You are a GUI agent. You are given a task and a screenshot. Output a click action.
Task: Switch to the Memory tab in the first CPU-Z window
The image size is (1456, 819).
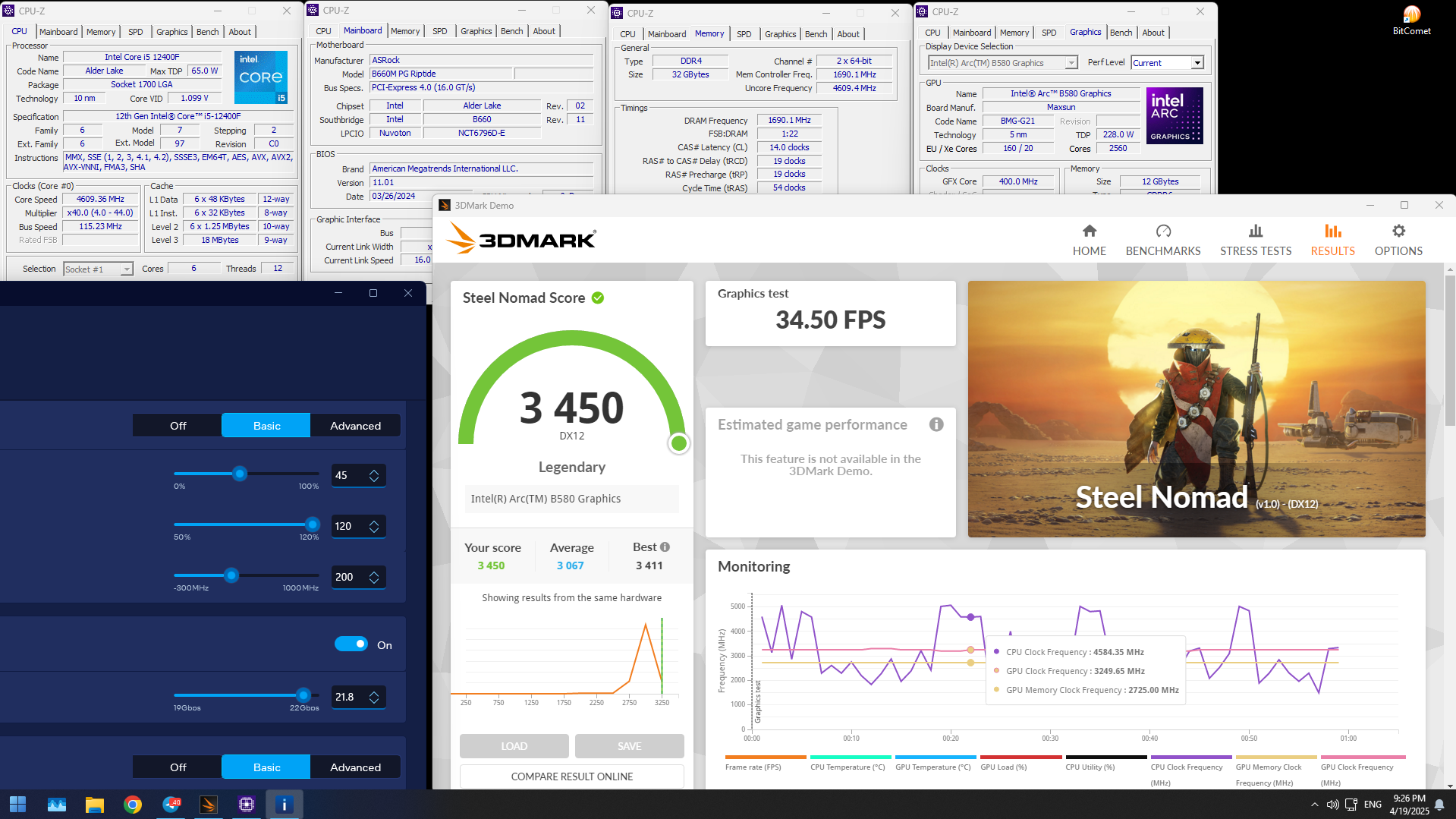(x=101, y=32)
